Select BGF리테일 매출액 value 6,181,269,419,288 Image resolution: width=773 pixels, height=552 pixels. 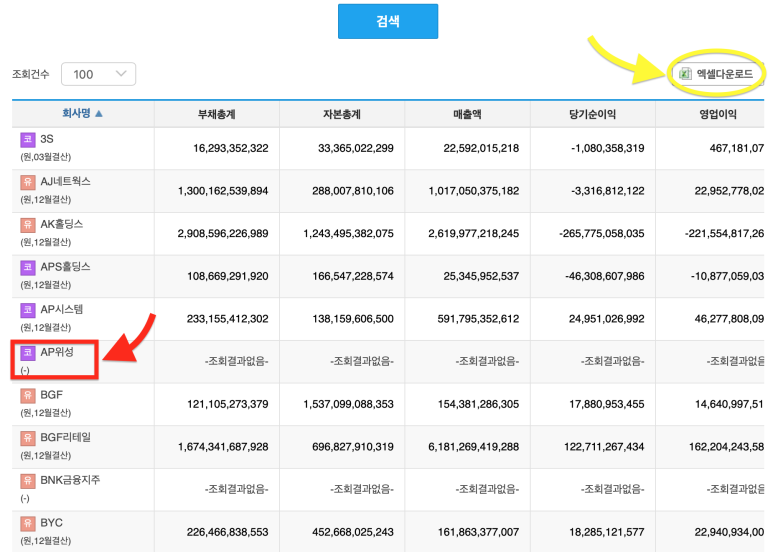(x=474, y=447)
